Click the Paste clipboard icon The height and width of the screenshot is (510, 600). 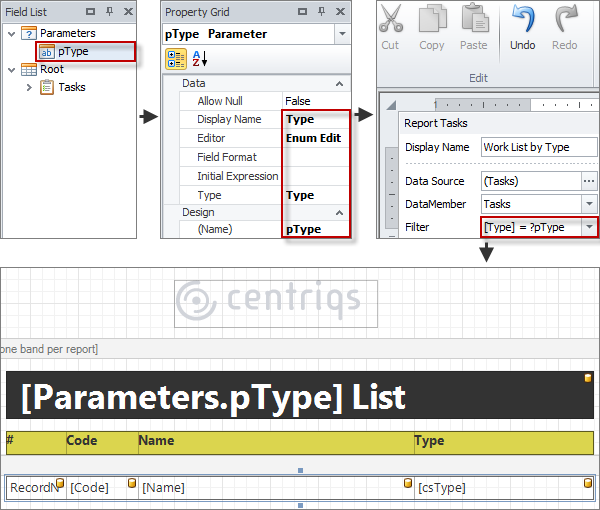pyautogui.click(x=473, y=28)
